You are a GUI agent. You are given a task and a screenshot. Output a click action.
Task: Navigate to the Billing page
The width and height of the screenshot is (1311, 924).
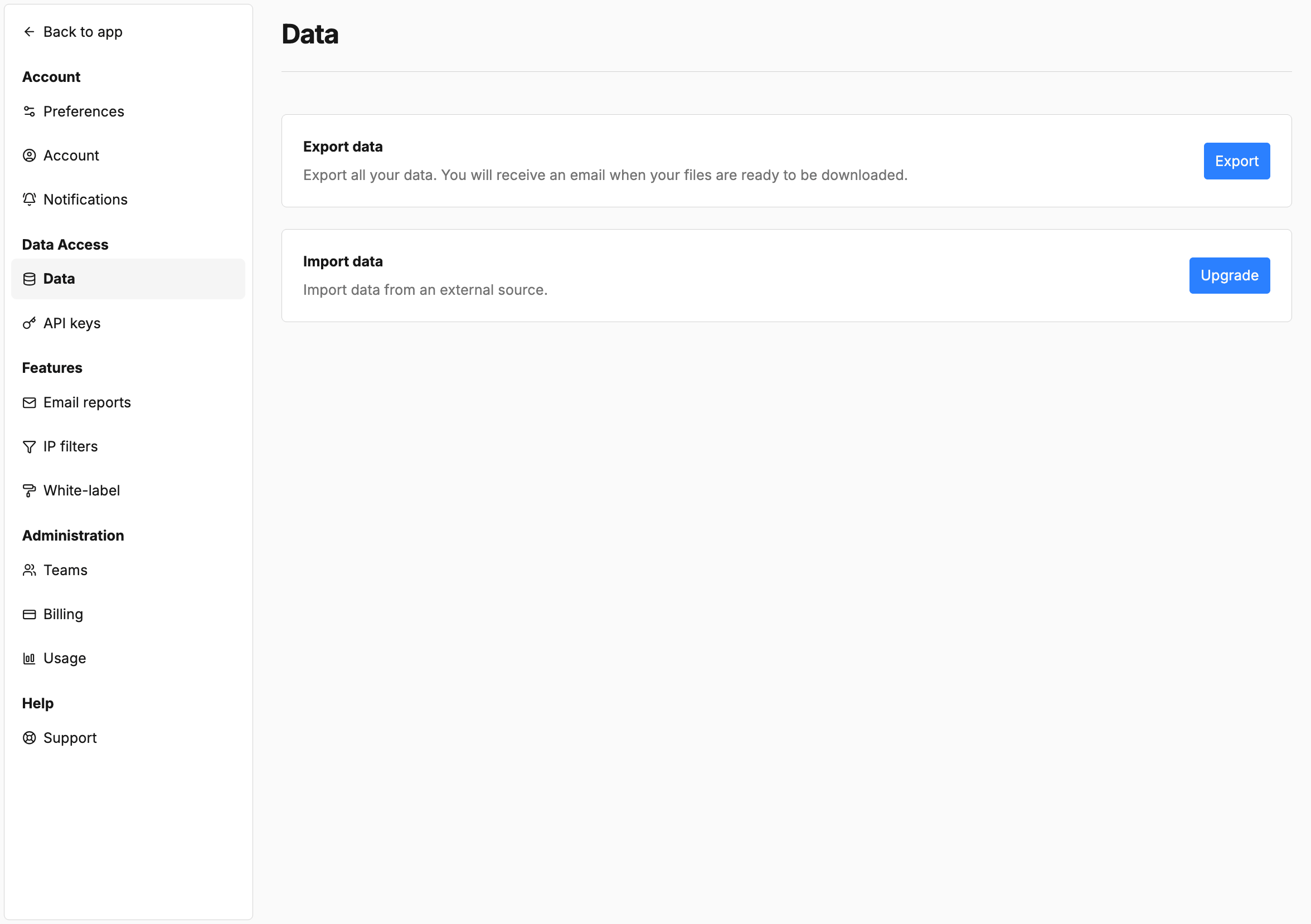tap(64, 615)
